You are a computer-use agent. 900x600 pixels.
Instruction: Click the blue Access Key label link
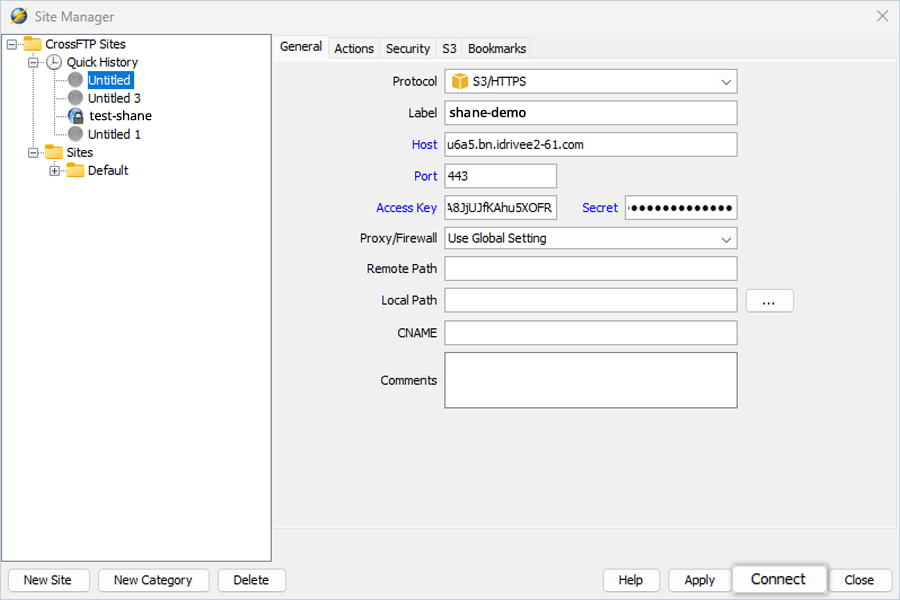pyautogui.click(x=406, y=208)
